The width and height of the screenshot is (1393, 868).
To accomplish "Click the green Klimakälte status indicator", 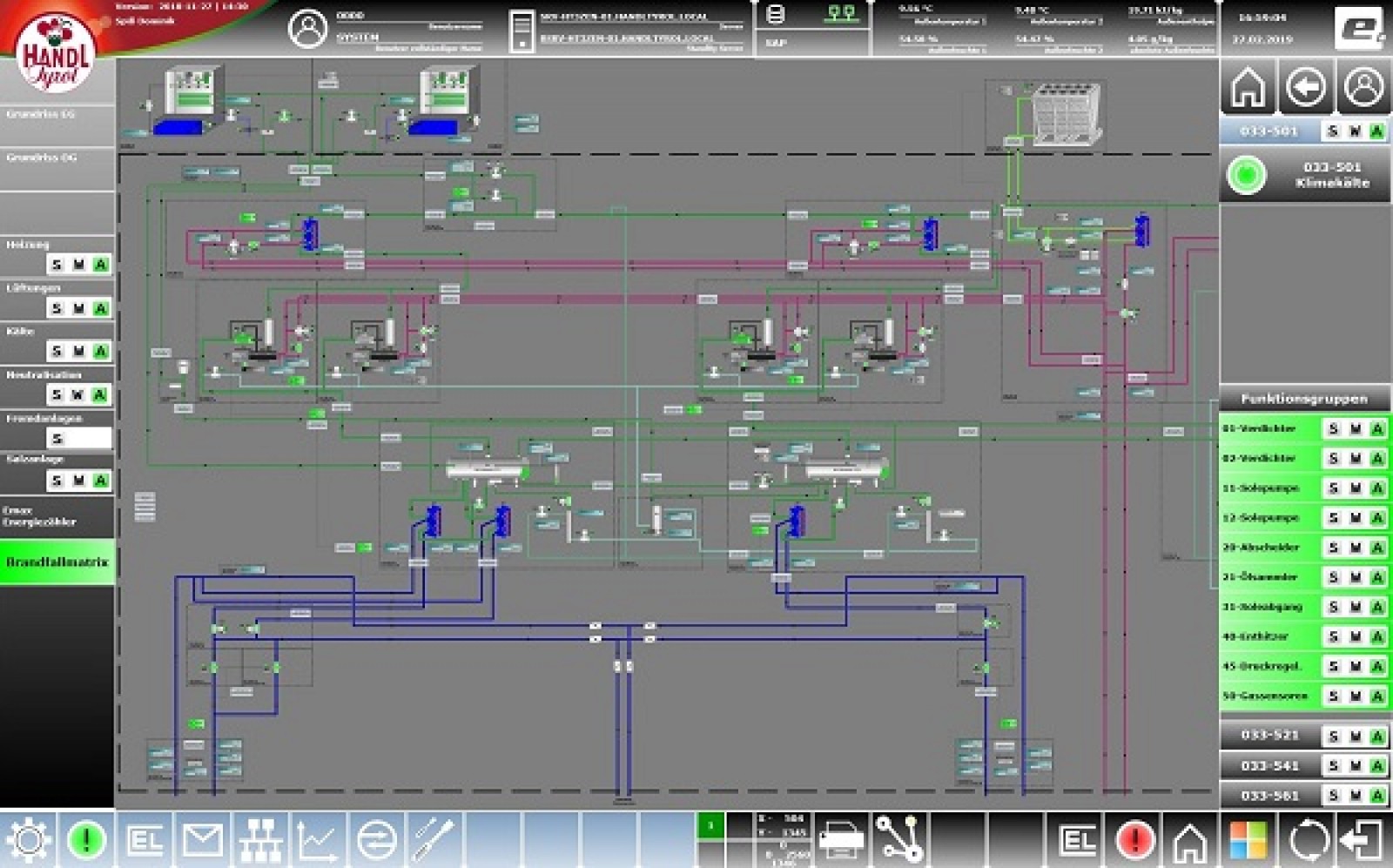I will tap(1246, 175).
